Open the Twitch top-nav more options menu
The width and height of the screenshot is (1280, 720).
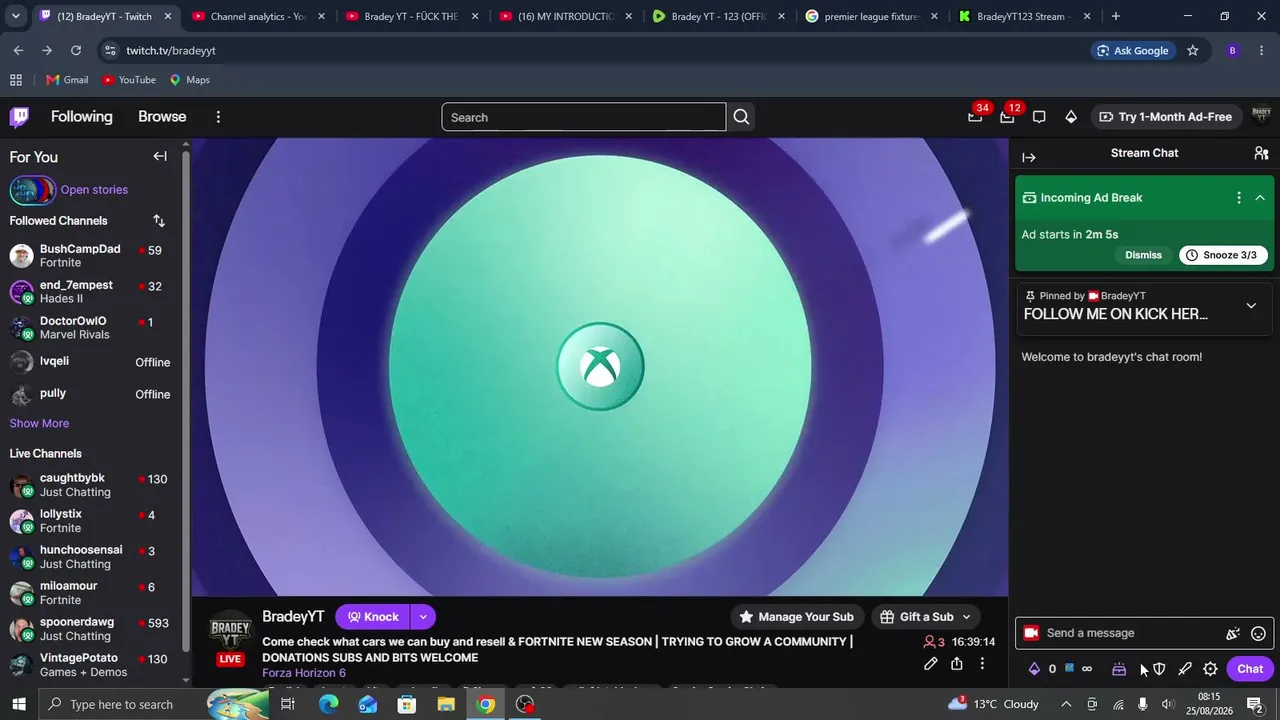(218, 117)
